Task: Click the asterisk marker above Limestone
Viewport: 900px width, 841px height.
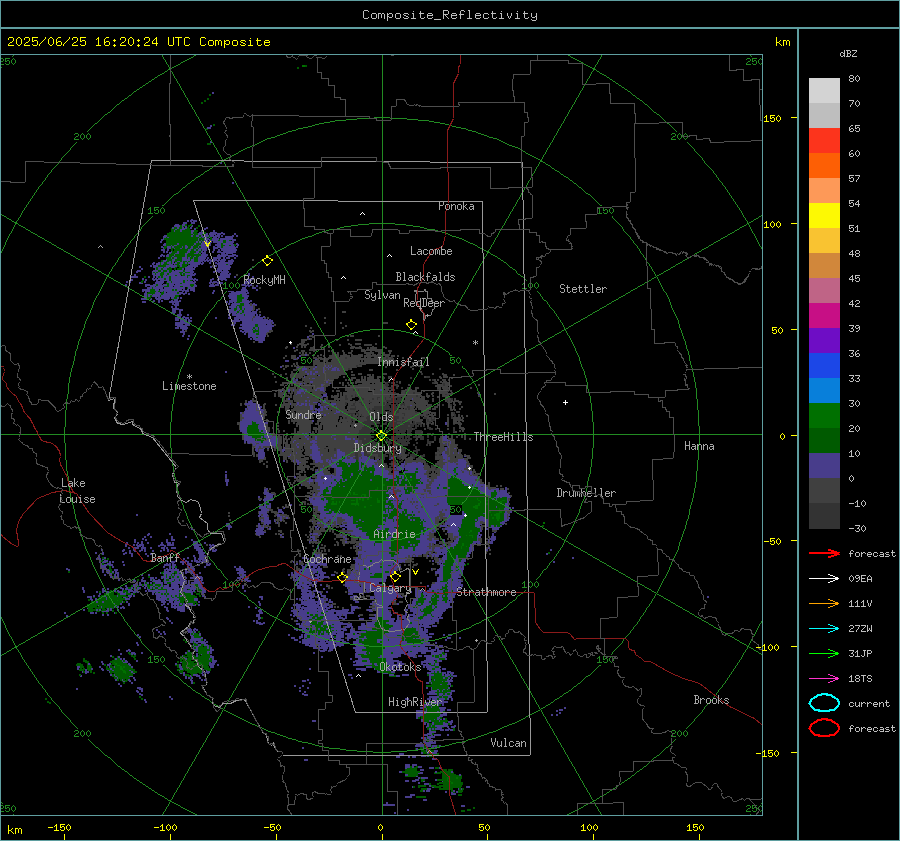Action: click(189, 377)
